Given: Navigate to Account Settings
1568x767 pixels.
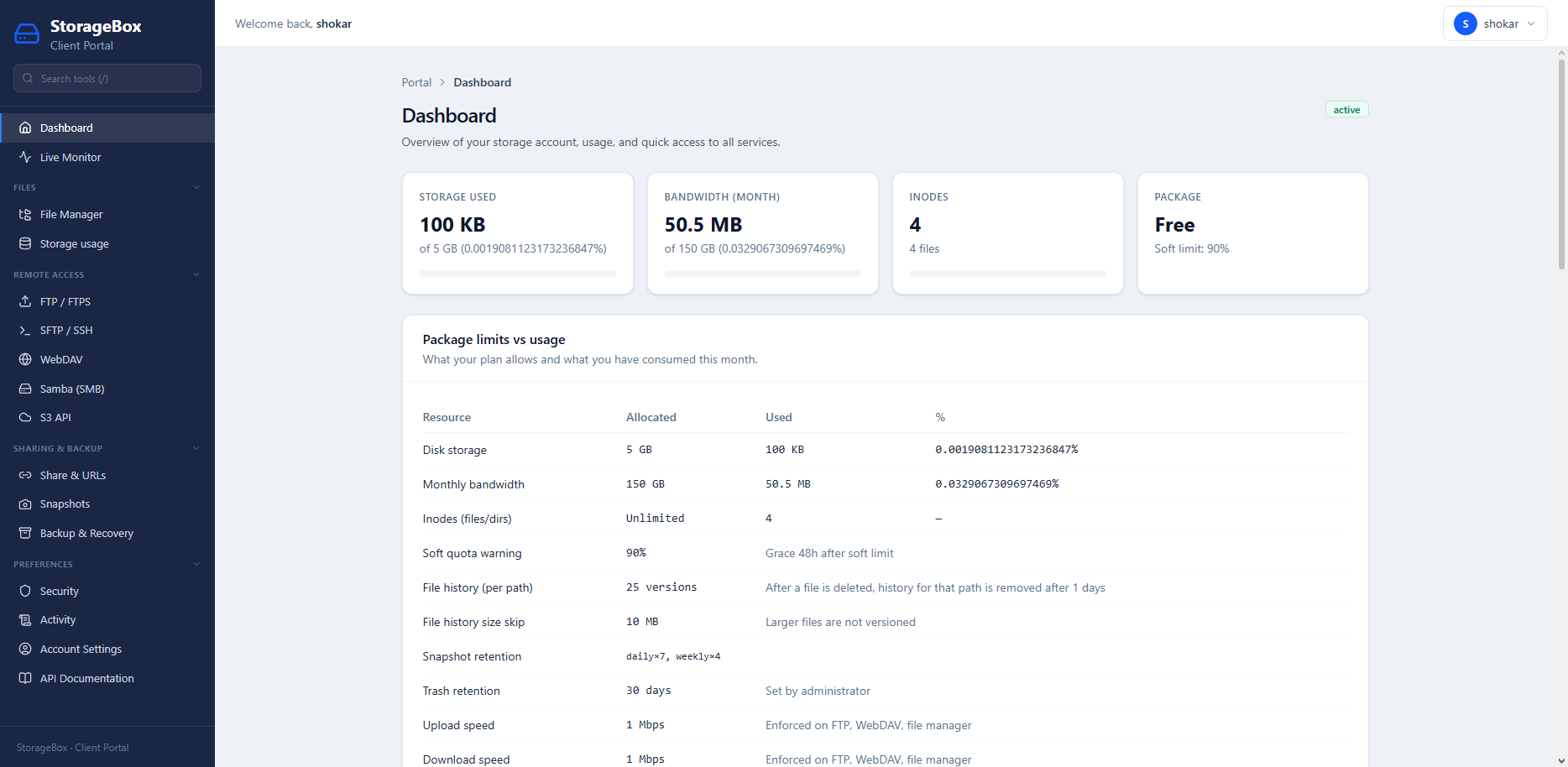Looking at the screenshot, I should point(107,649).
